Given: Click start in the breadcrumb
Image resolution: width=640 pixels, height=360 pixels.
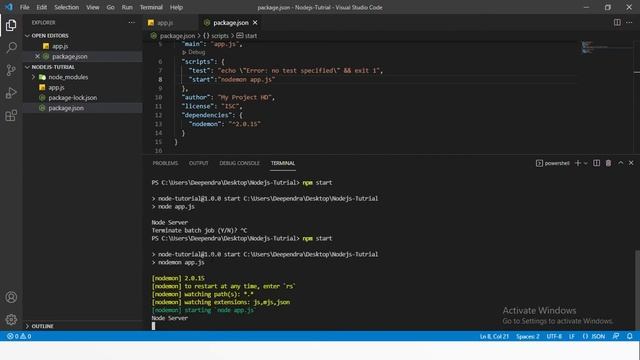Looking at the screenshot, I should [x=251, y=36].
